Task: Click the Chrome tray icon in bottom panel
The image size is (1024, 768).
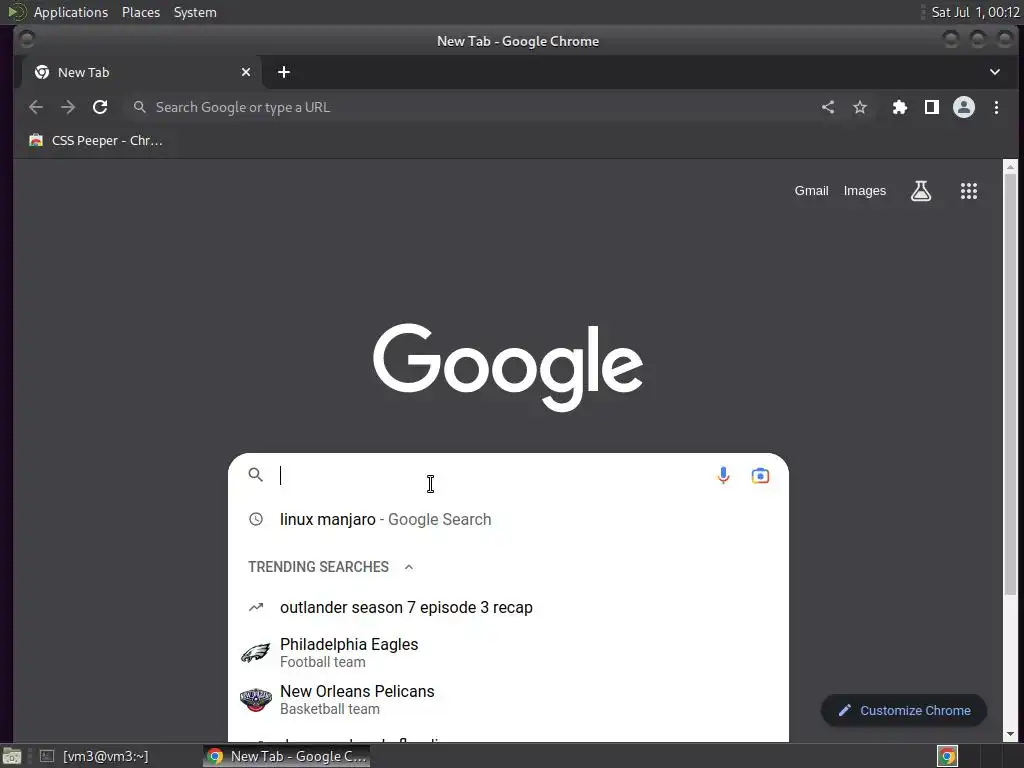Action: pyautogui.click(x=947, y=756)
